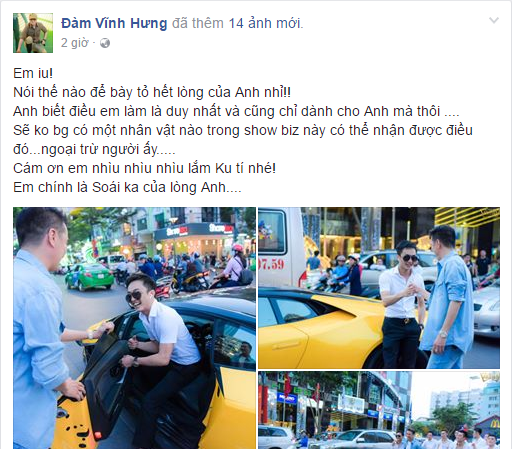Open the photo of two men beside yellow car
Viewport: 512px width, 449px height.
click(379, 288)
